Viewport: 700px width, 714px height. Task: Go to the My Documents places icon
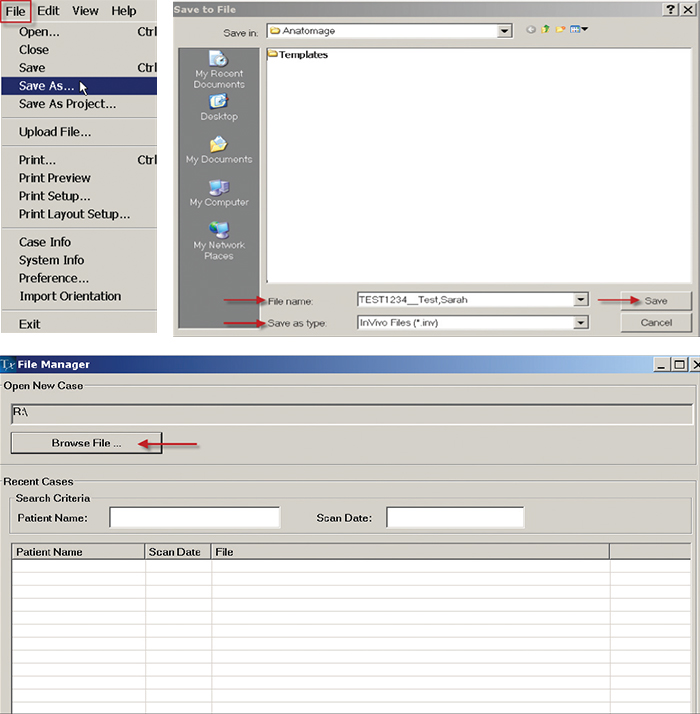click(218, 146)
